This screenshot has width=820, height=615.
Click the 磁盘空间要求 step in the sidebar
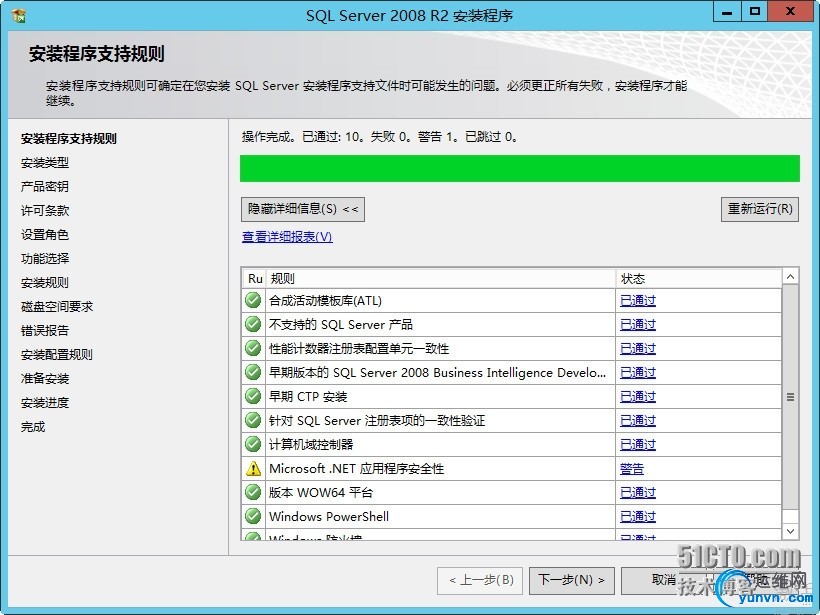click(57, 307)
